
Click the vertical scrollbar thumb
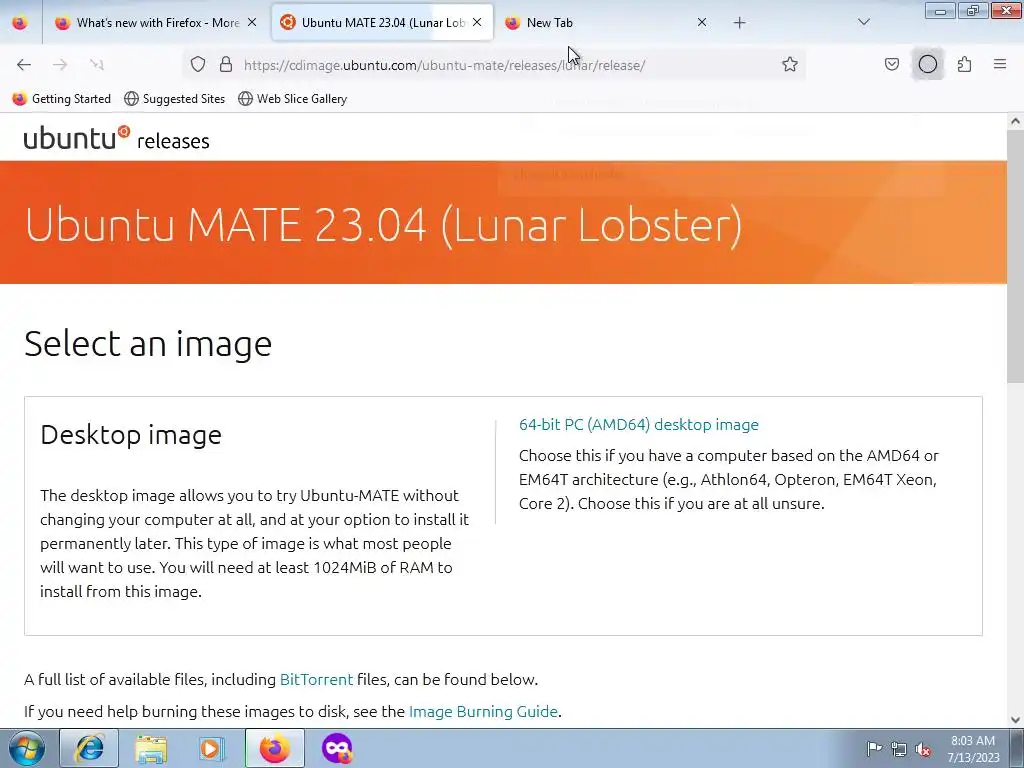(x=1015, y=257)
